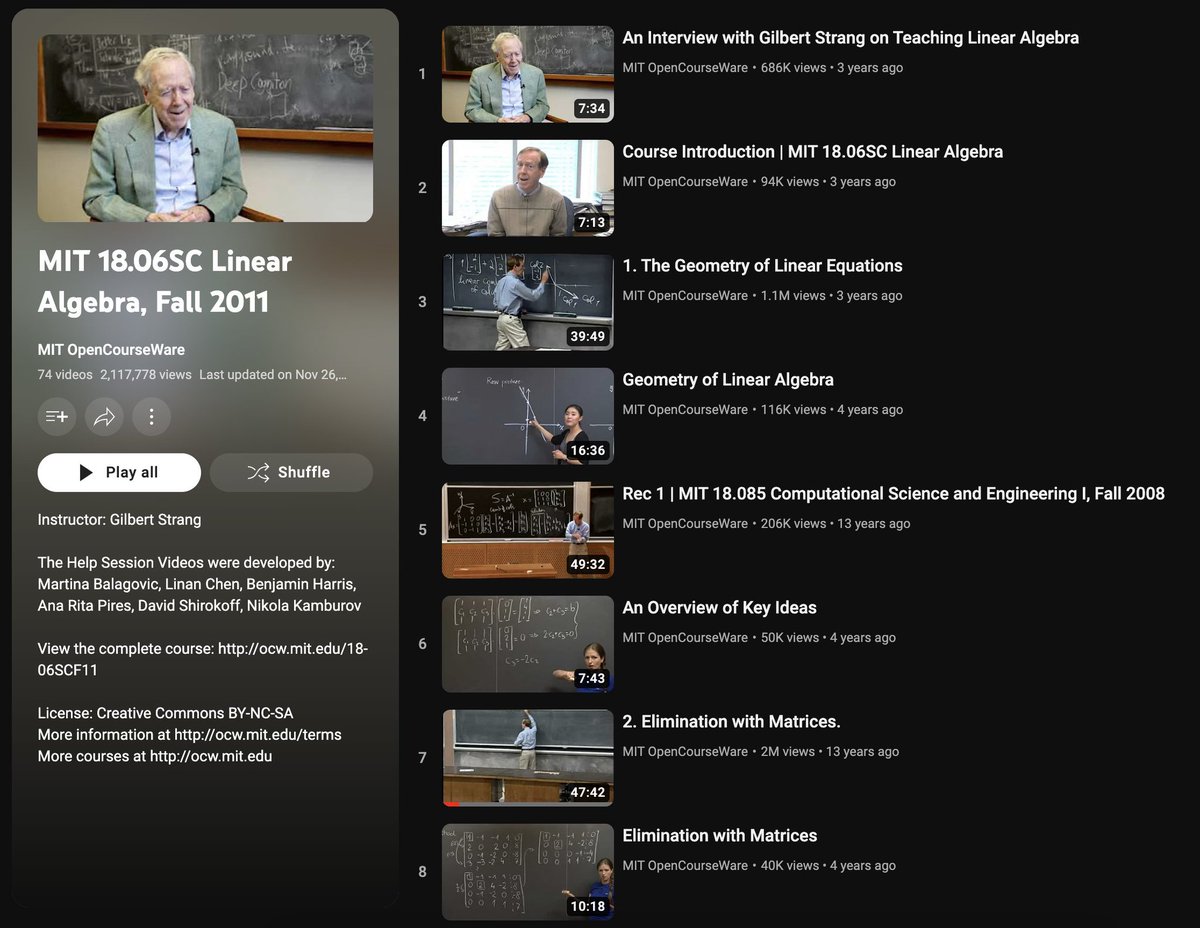
Task: Open 'An Interview with Gilbert Strang' title
Action: [x=850, y=38]
